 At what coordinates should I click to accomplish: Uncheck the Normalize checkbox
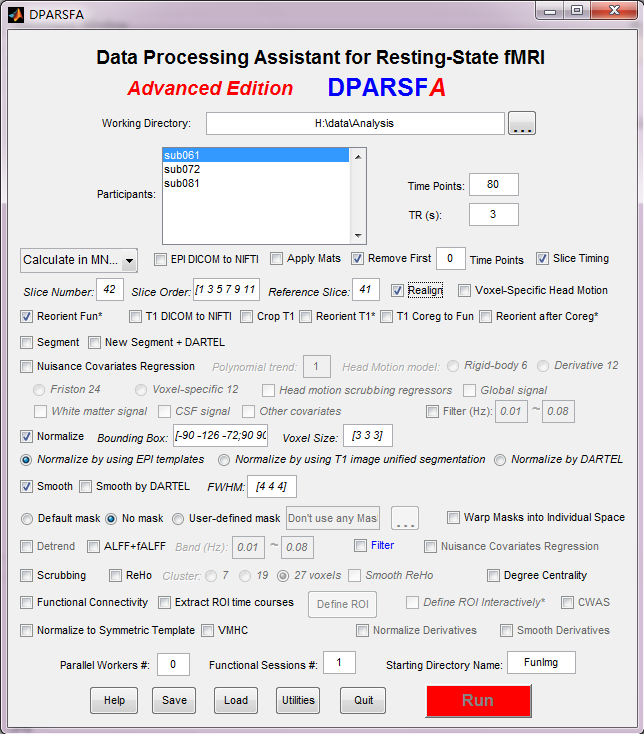26,437
